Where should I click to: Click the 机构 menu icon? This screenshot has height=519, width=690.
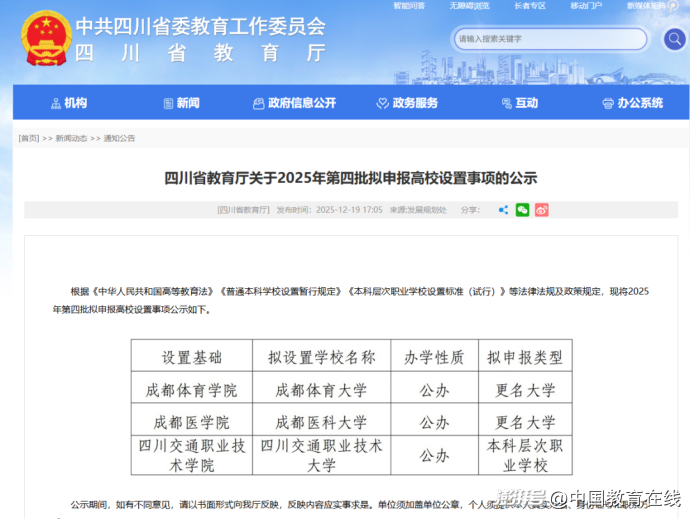tap(56, 103)
